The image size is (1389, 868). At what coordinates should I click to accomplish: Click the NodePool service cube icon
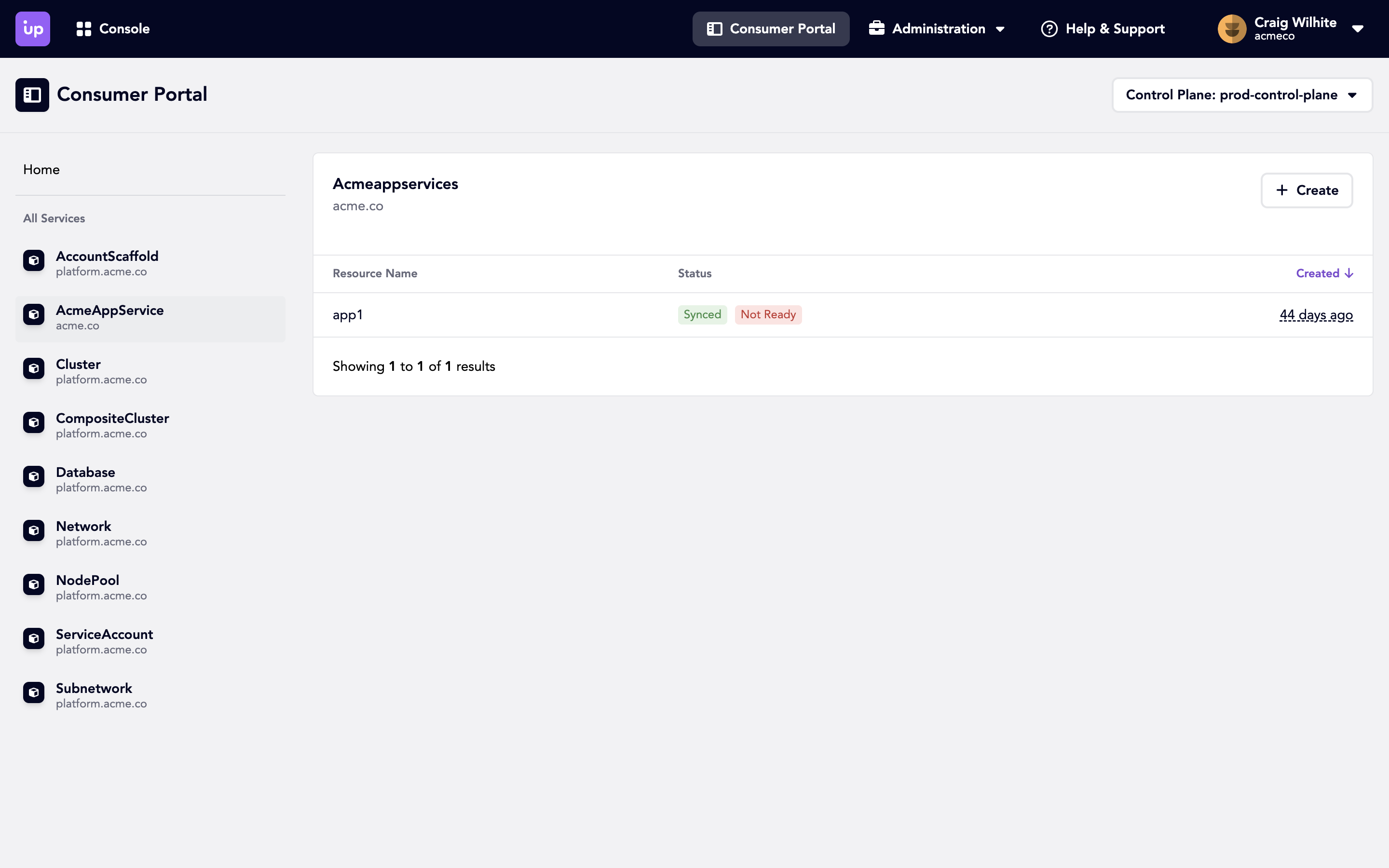pyautogui.click(x=34, y=584)
